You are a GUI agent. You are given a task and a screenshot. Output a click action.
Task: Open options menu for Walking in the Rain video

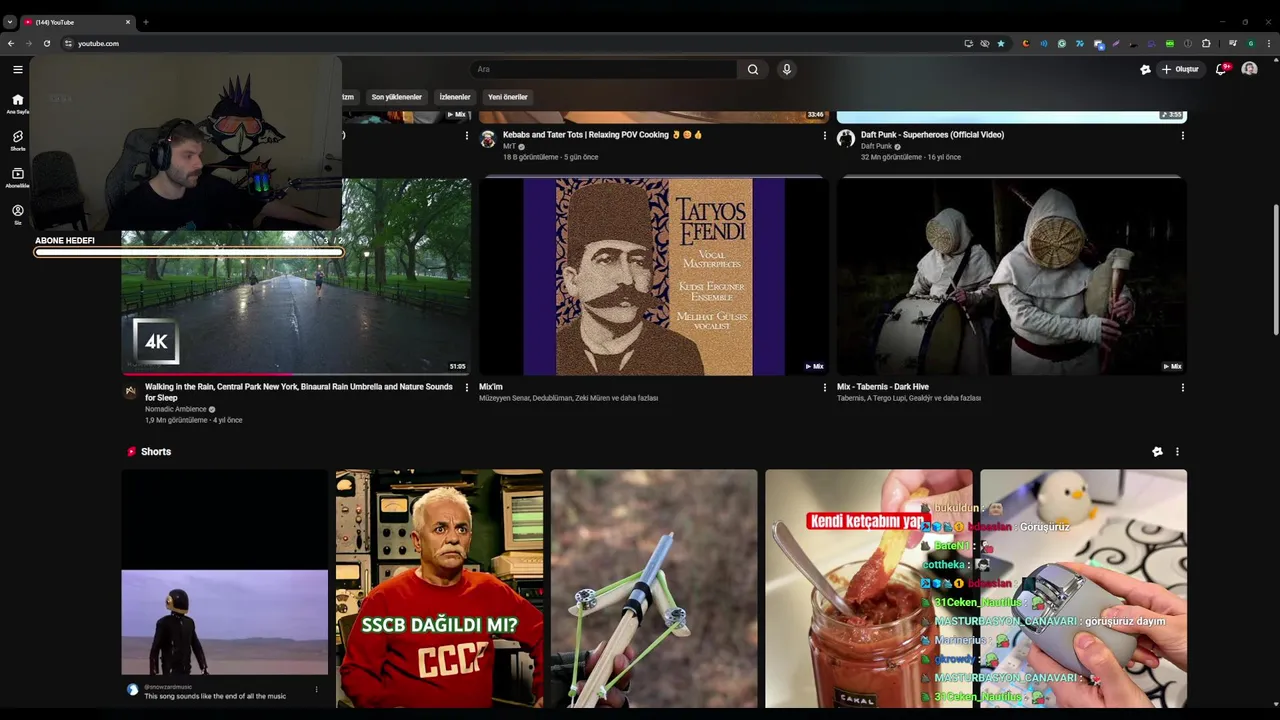466,388
